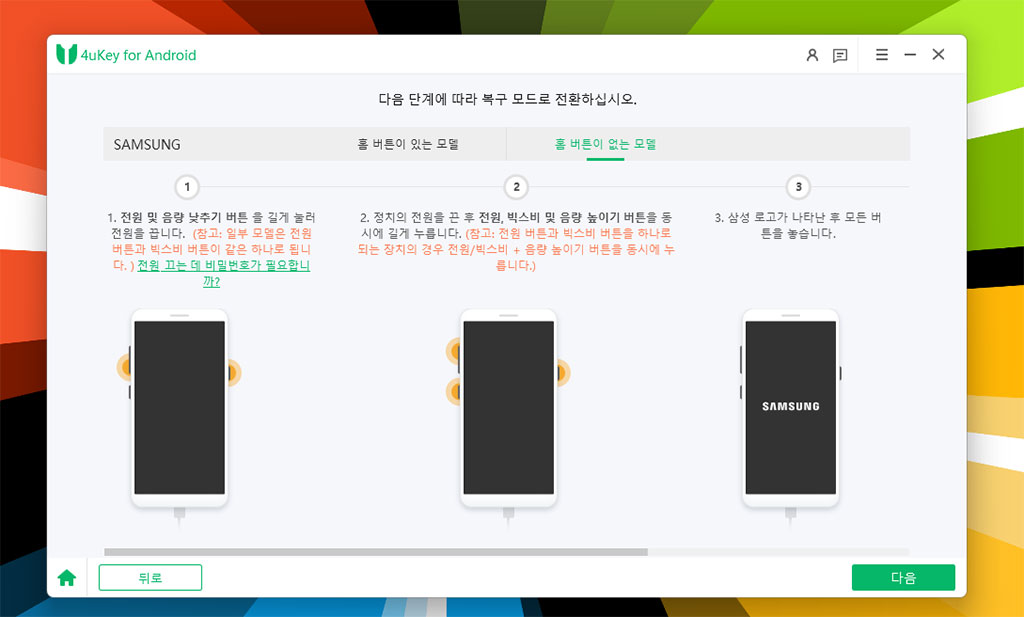
Task: Close the 4uKey for Android window
Action: 938,55
